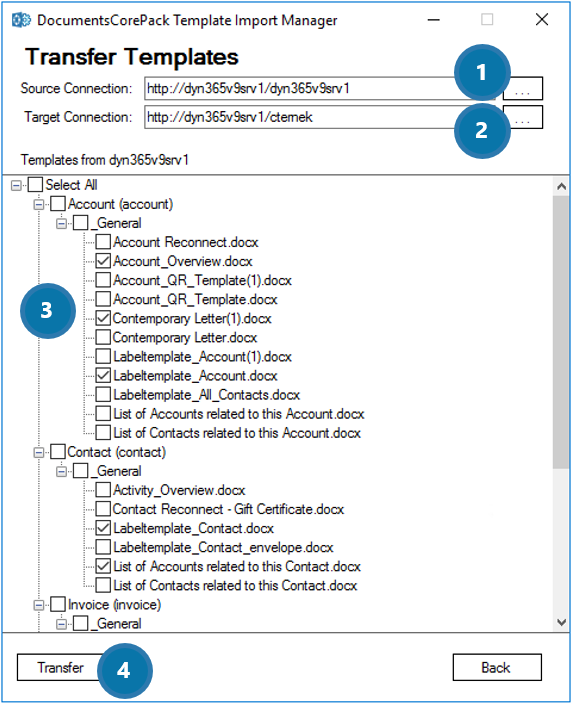Collapse the Account (account) tree node
Screen dimensions: 572x704
39,204
